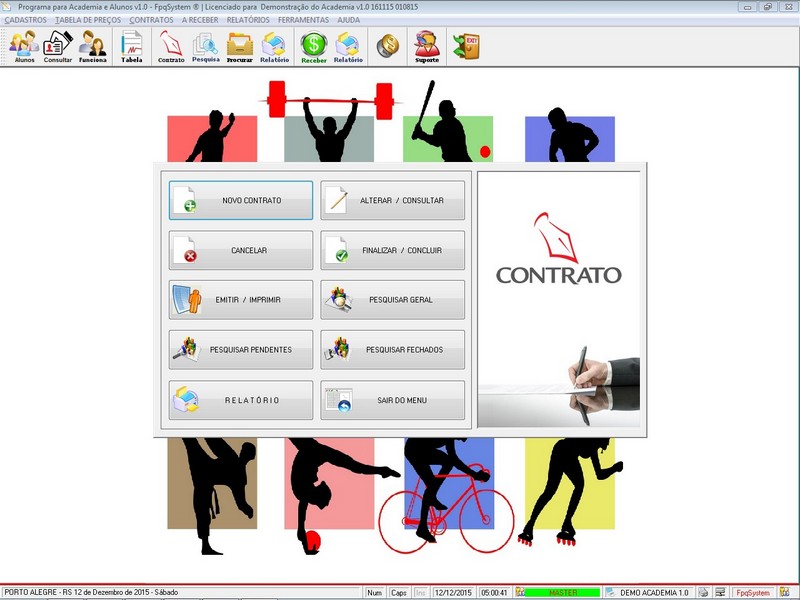The image size is (800, 600).
Task: Open the Tabela price table icon
Action: pyautogui.click(x=132, y=46)
